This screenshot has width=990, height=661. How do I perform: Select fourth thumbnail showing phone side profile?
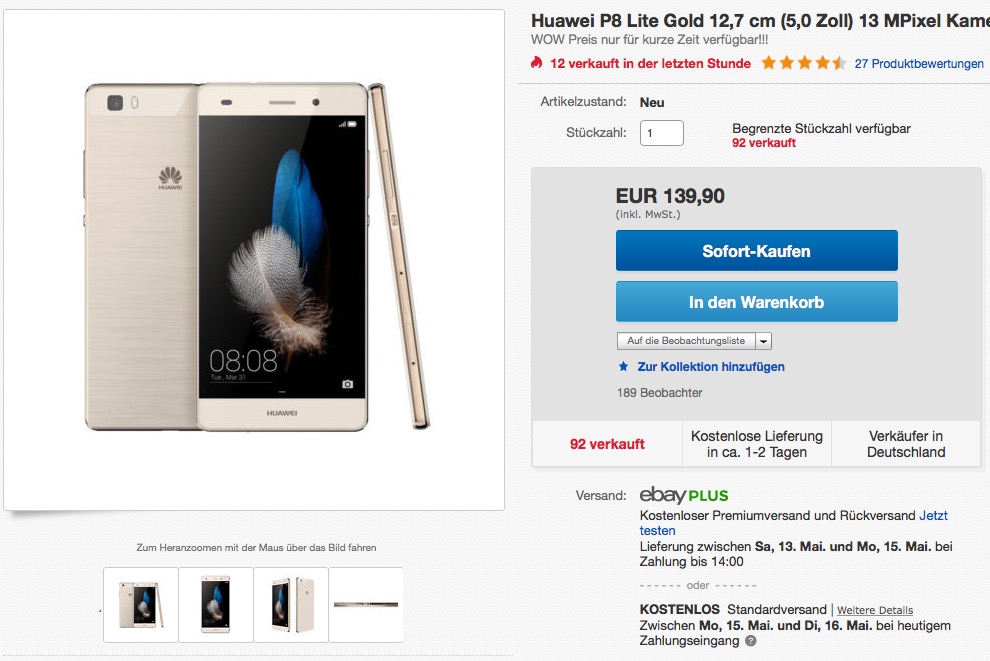(x=366, y=605)
